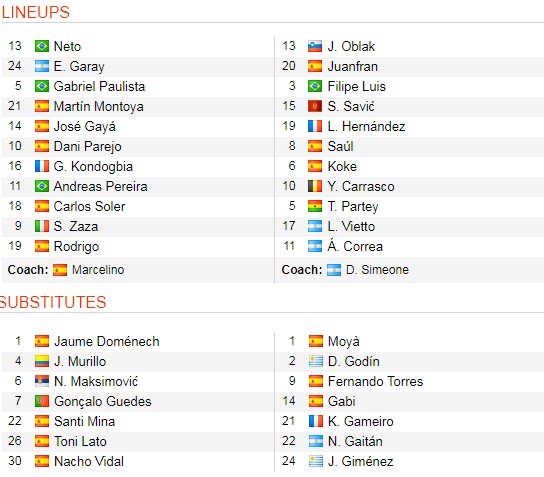This screenshot has height=477, width=544.
Task: Open G. Kondogbia's player profile
Action: (x=93, y=167)
